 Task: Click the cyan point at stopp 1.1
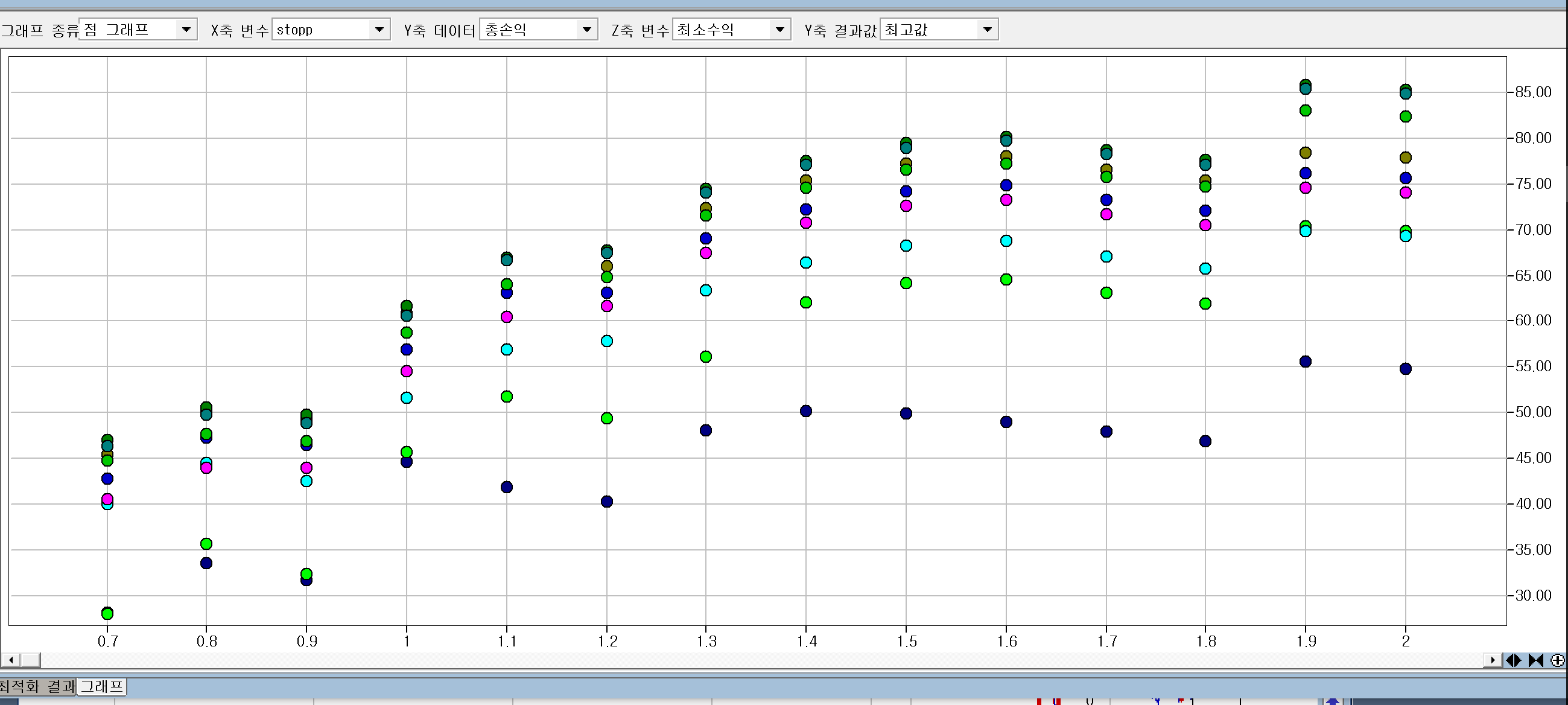[x=506, y=349]
